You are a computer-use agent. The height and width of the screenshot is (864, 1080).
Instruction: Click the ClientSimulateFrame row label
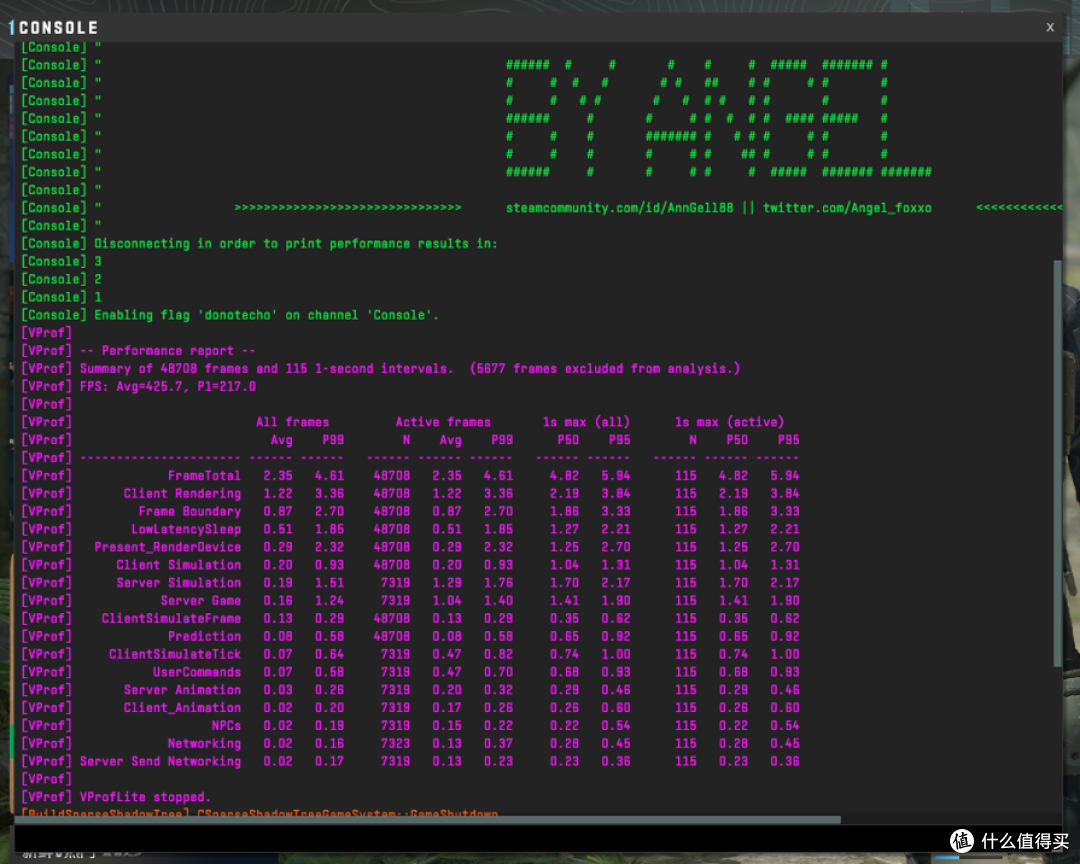[x=172, y=619]
